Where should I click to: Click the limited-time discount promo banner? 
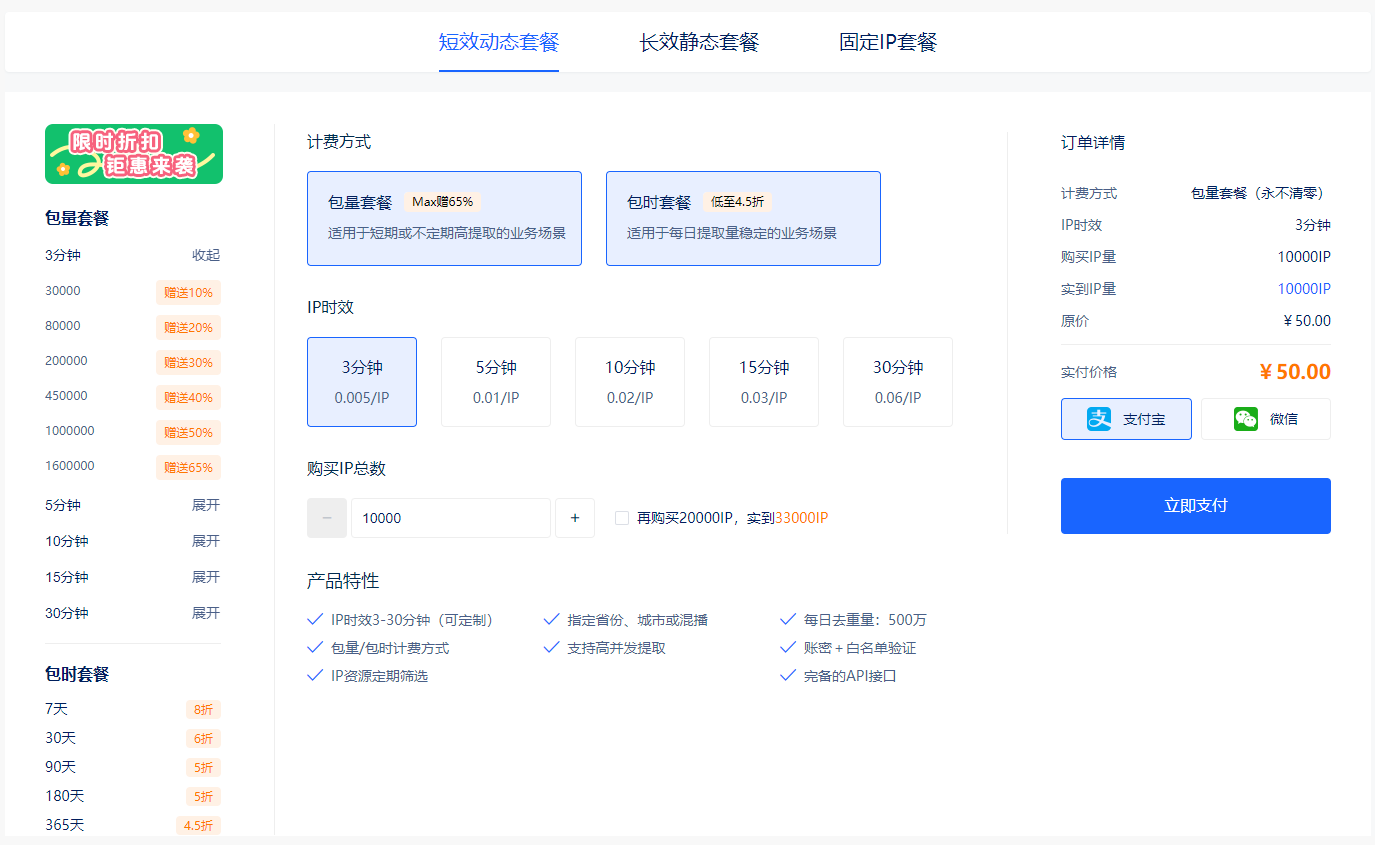click(133, 153)
